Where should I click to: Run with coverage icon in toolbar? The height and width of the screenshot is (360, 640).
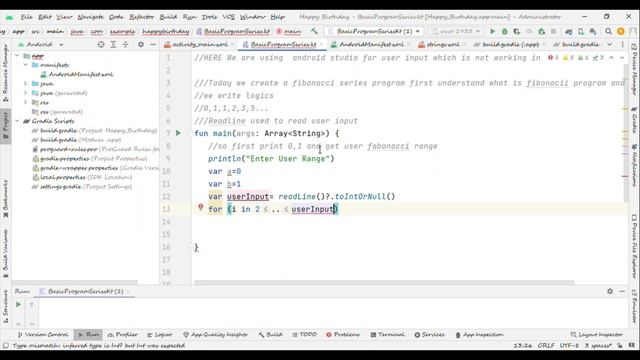[x=517, y=31]
